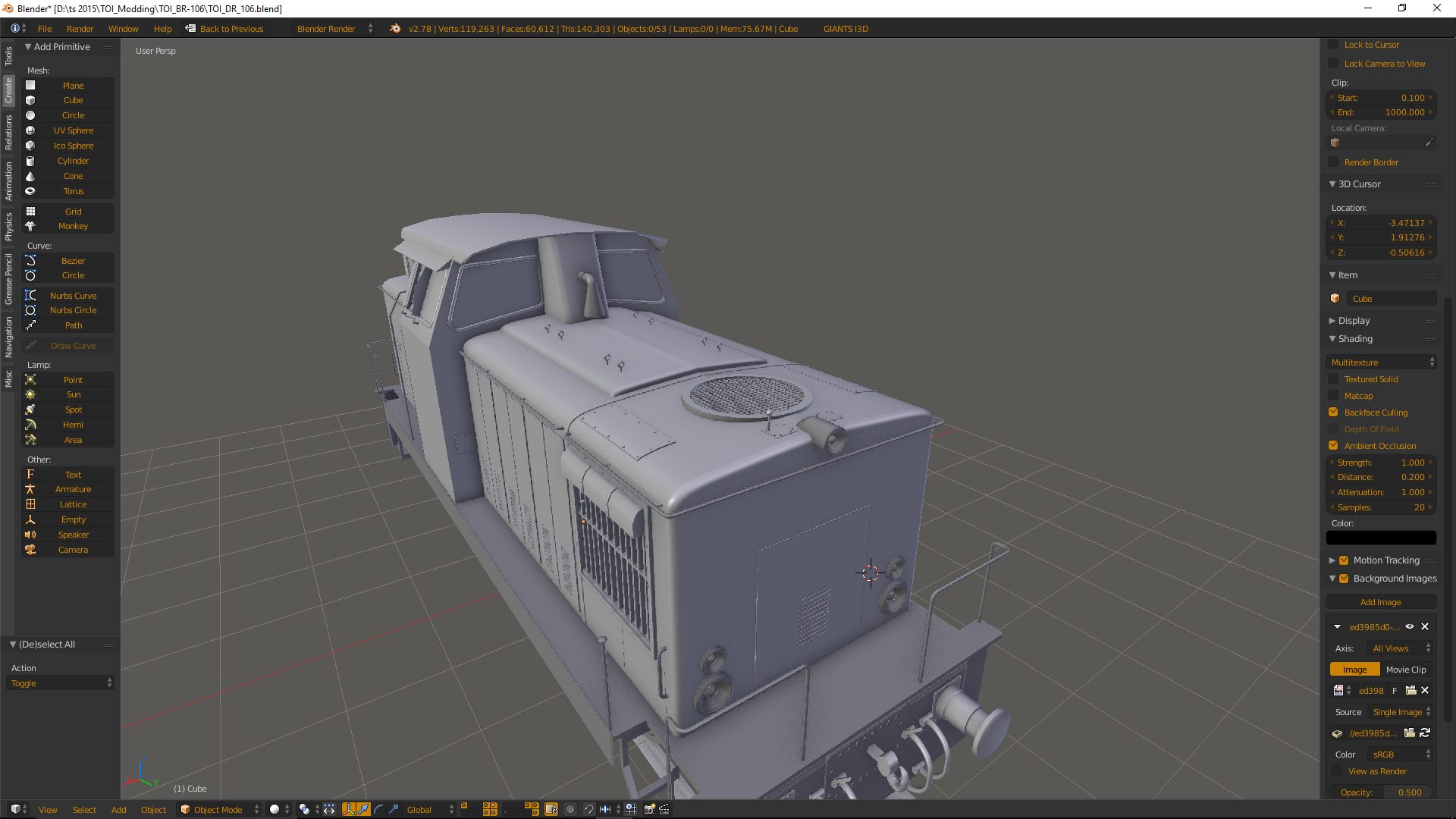The width and height of the screenshot is (1456, 819).
Task: Disable the Backface Culling checkbox
Action: coord(1333,413)
